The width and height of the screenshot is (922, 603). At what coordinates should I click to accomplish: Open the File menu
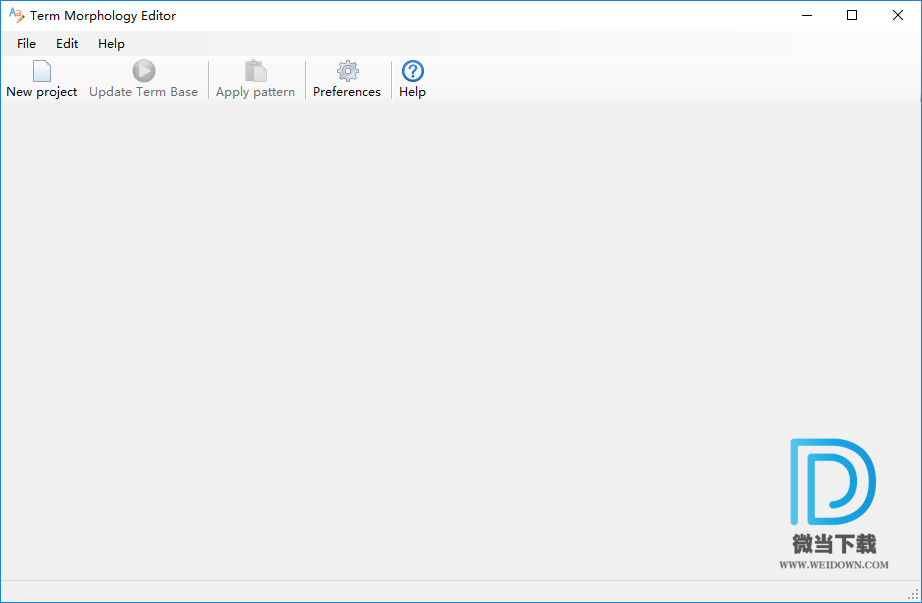[26, 44]
